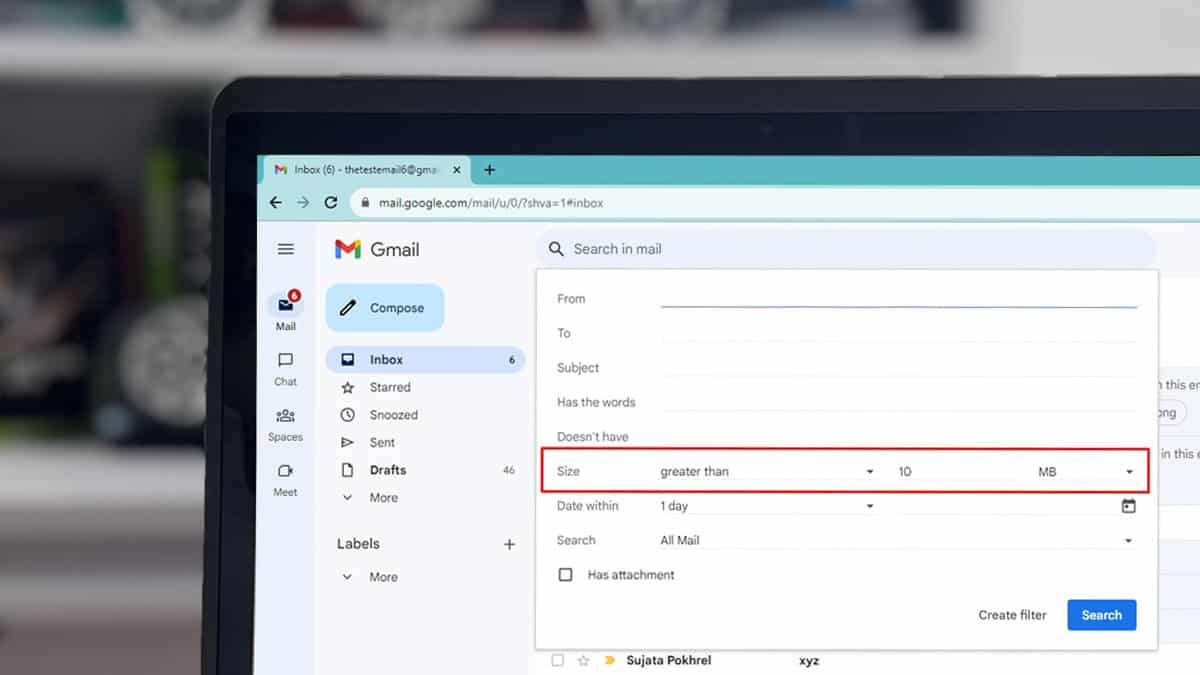Screen dimensions: 1200x675
Task: Enable the Has attachment checkbox
Action: click(x=565, y=574)
